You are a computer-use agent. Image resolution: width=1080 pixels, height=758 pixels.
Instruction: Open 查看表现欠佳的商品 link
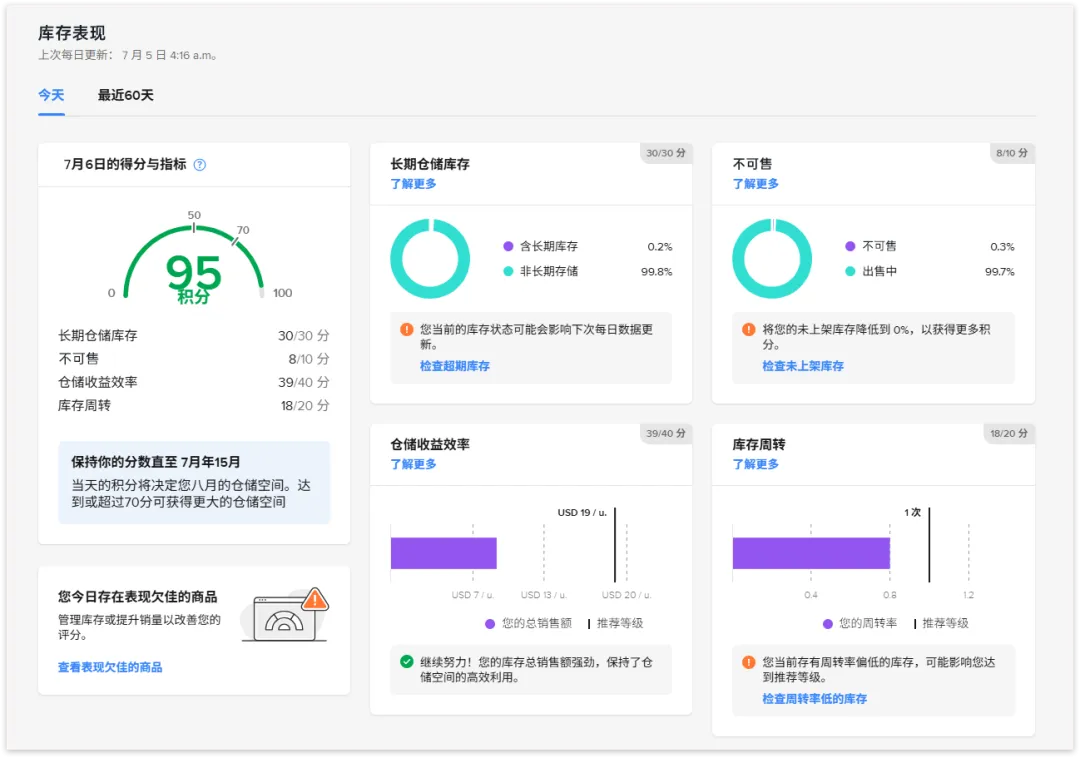pyautogui.click(x=110, y=666)
